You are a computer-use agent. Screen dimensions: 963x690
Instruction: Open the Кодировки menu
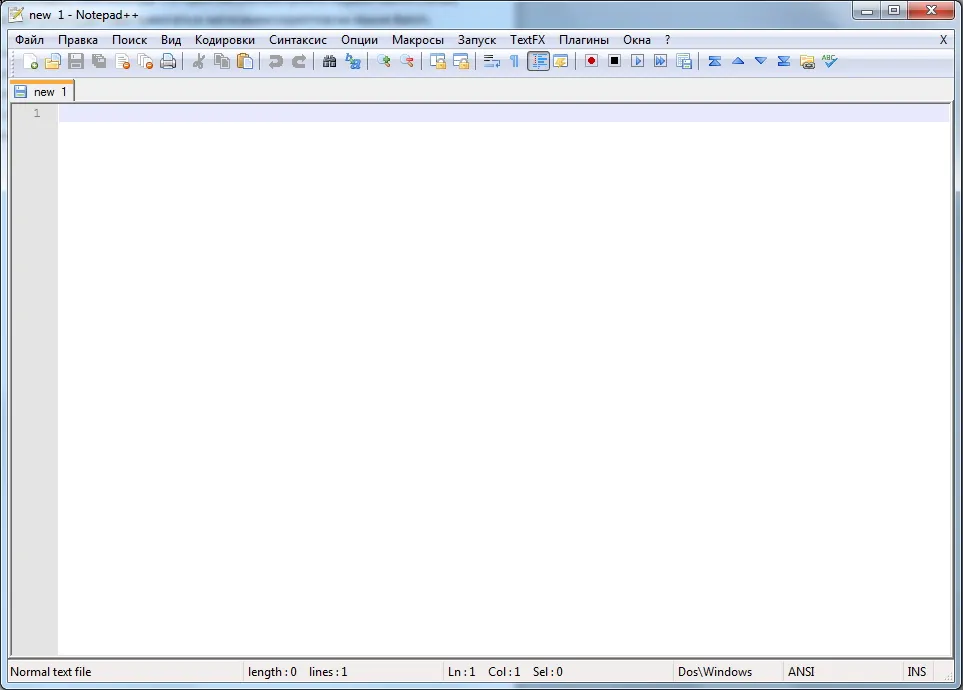[225, 40]
